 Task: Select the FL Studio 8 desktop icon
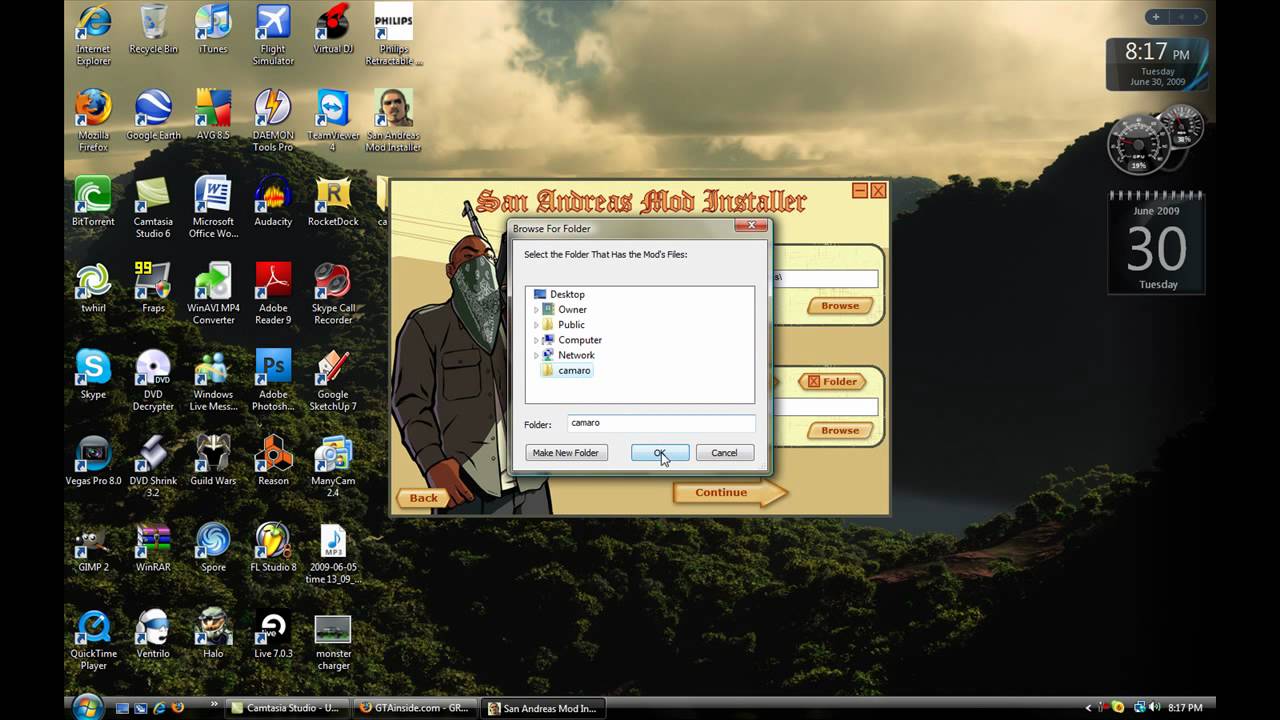273,547
